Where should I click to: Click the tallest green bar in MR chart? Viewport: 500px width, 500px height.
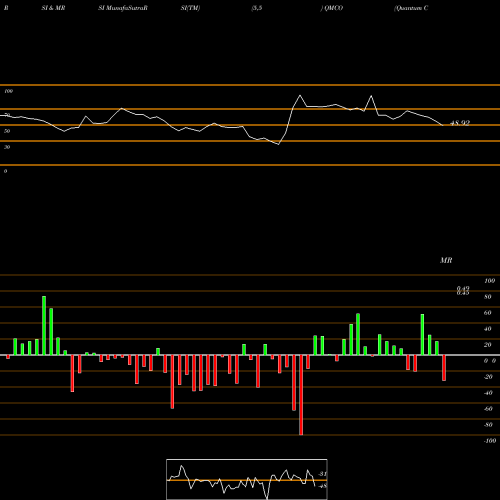(44, 325)
